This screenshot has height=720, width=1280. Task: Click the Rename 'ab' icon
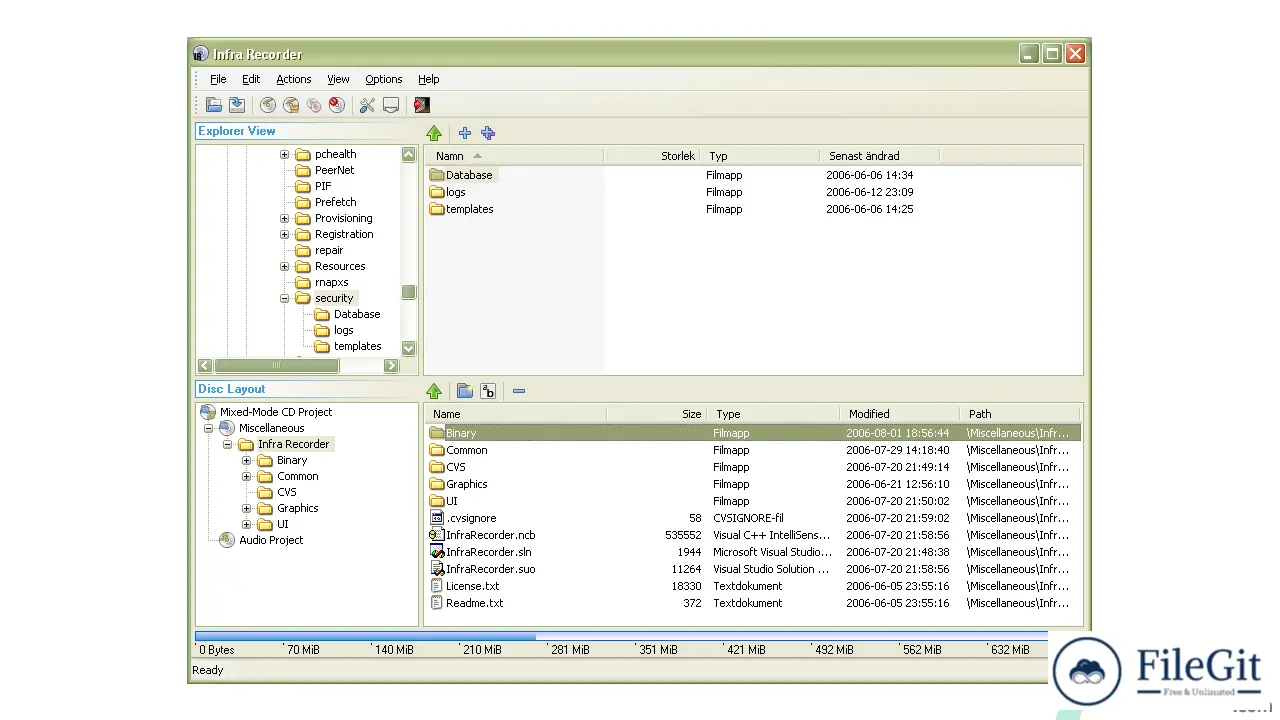tap(488, 391)
